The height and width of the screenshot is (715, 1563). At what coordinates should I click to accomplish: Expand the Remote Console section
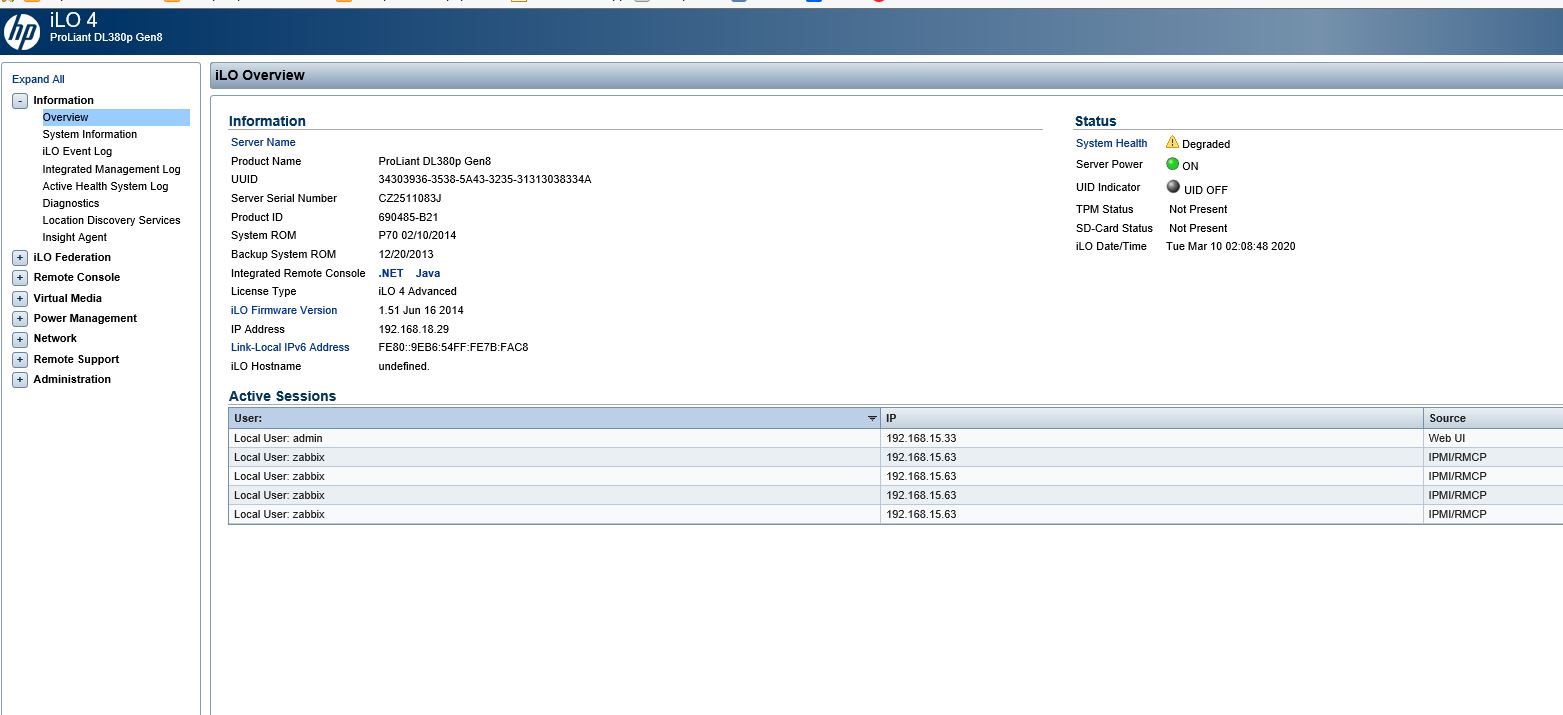pos(20,278)
